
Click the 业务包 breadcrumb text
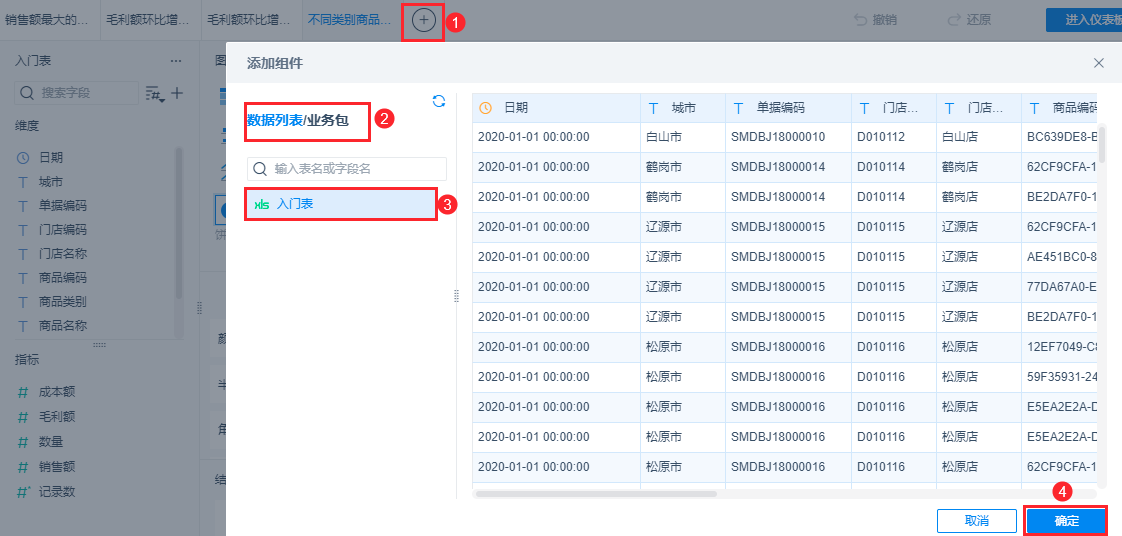coord(328,120)
